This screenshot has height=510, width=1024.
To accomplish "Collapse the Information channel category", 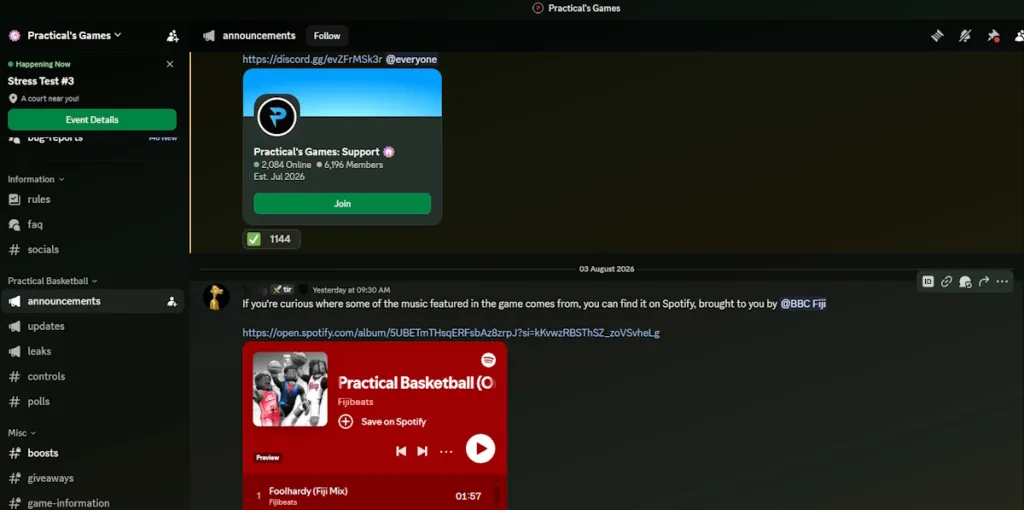I will [x=36, y=179].
